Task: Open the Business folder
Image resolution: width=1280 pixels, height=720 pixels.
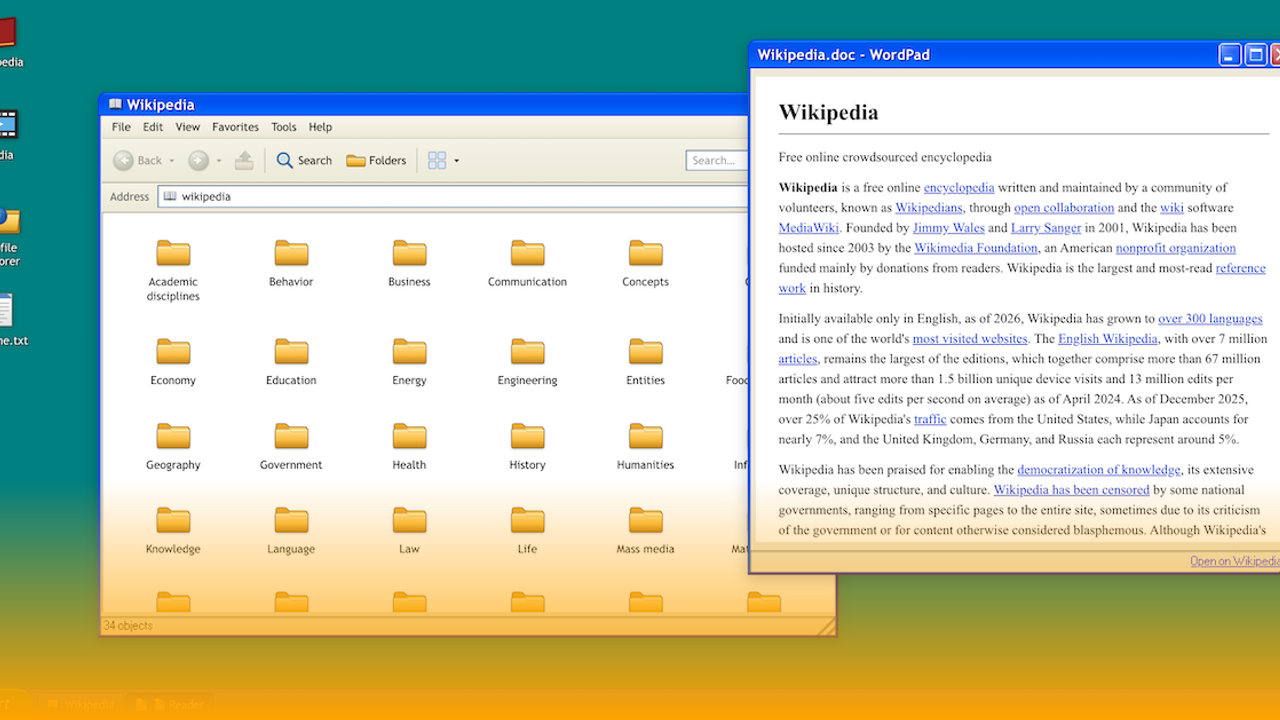Action: coord(409,263)
